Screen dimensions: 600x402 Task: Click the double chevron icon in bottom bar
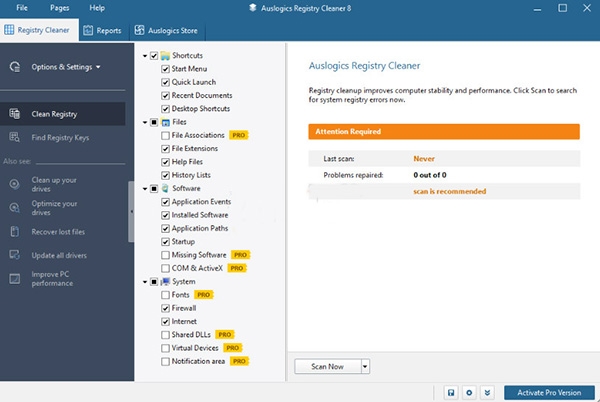tap(487, 392)
